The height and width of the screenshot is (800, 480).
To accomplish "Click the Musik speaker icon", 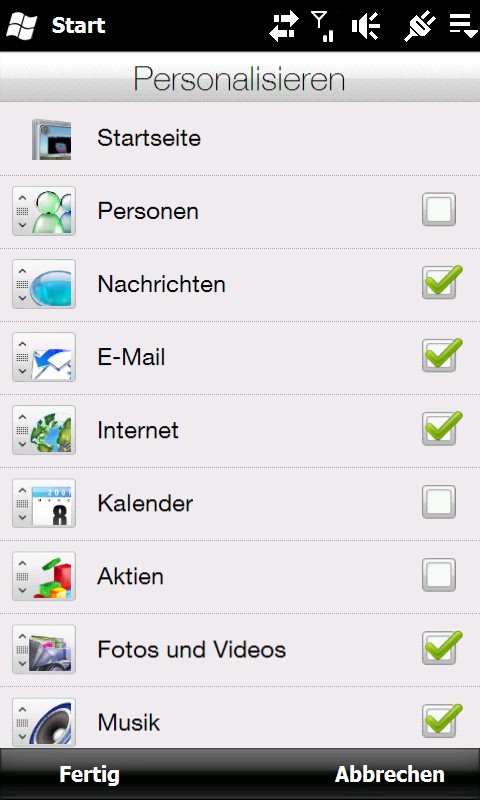I will click(x=52, y=722).
